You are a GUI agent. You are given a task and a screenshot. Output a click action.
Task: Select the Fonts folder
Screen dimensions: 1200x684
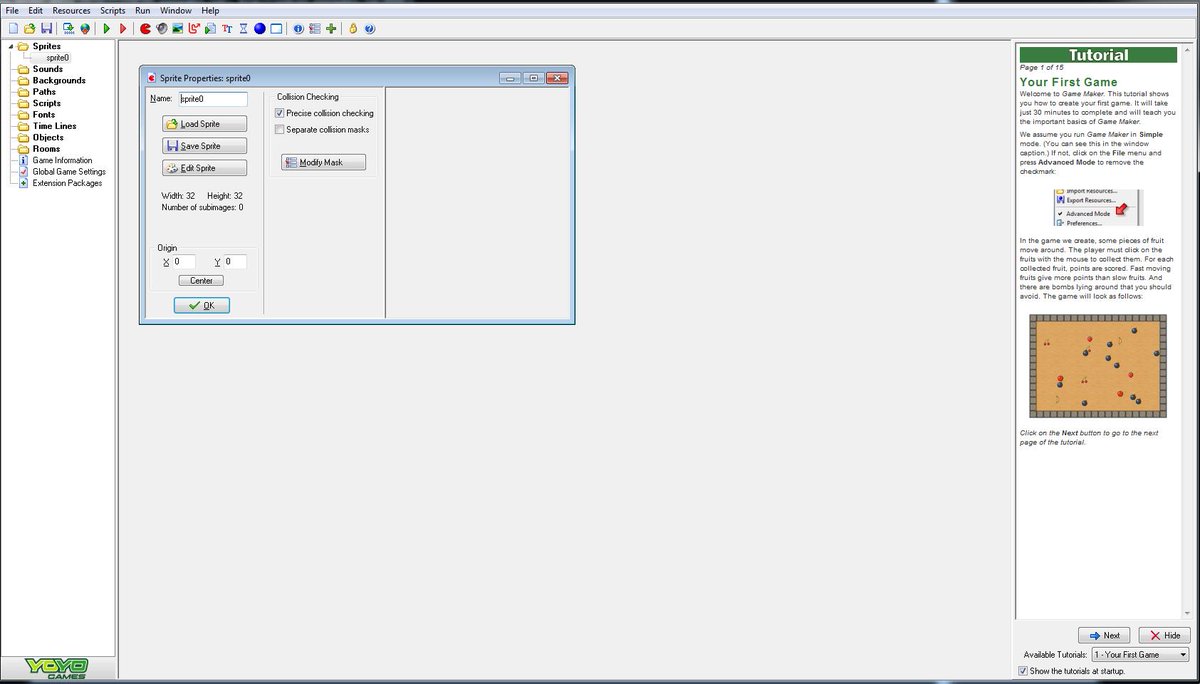click(44, 115)
